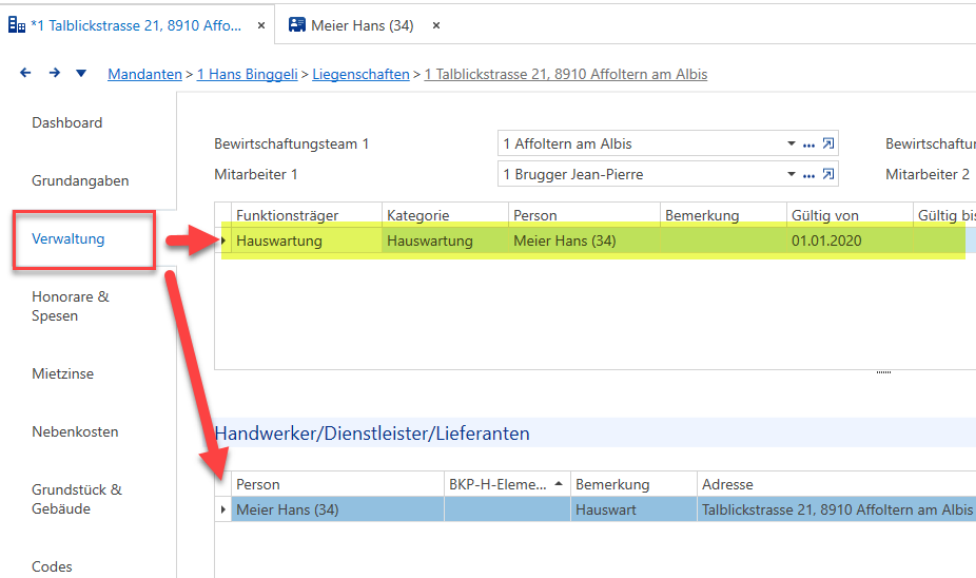Open the navigation history dropdown arrow

[81, 73]
